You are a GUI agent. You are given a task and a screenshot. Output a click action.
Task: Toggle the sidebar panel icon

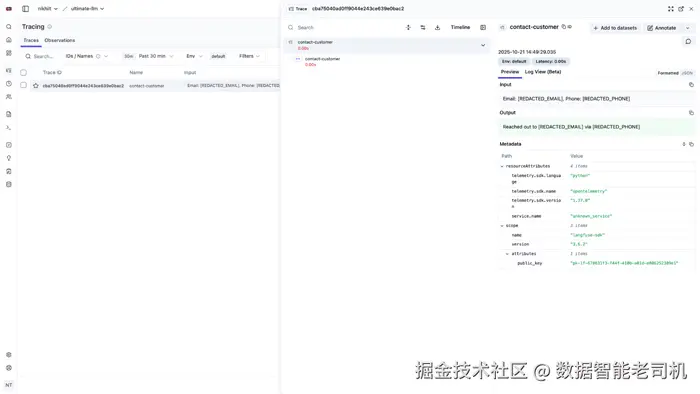tap(25, 8)
